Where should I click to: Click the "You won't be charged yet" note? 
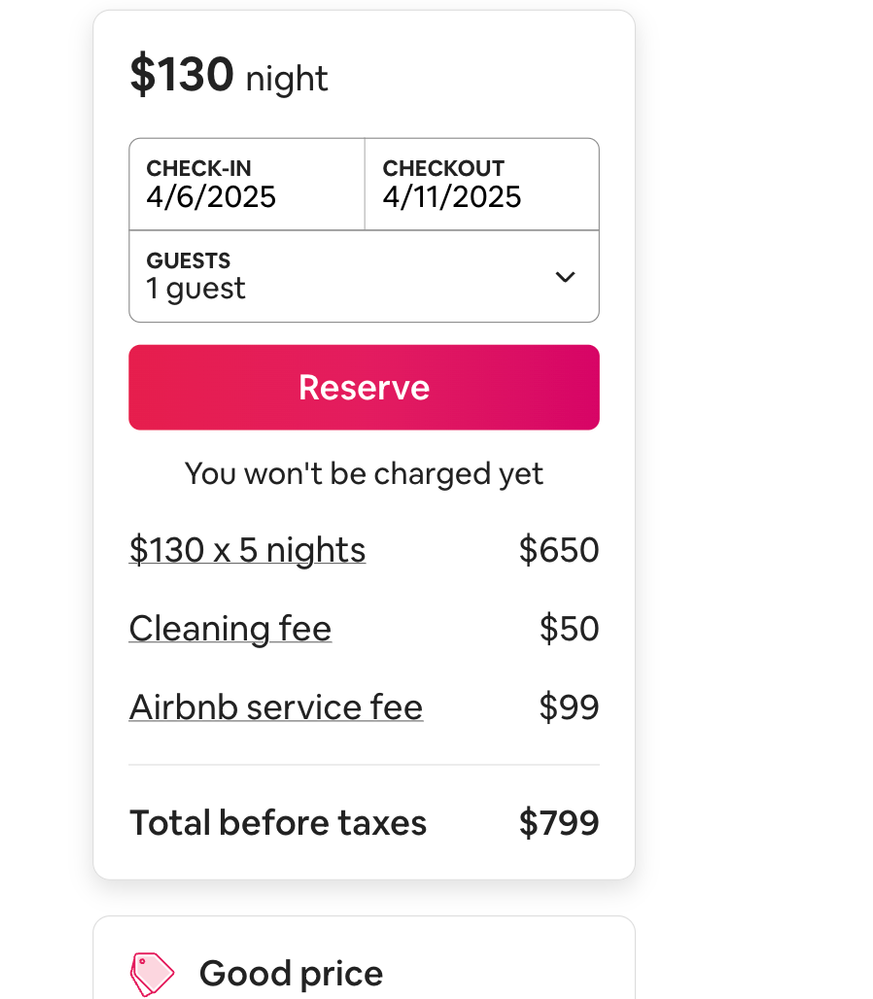pos(364,473)
